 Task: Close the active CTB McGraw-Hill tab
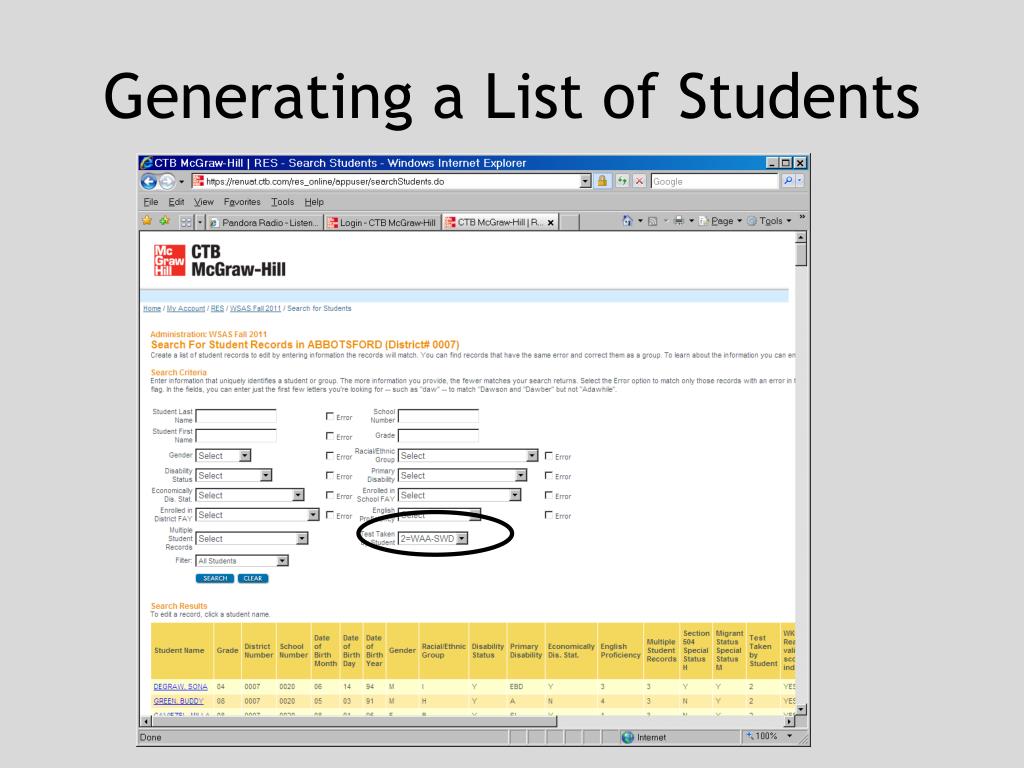(551, 223)
